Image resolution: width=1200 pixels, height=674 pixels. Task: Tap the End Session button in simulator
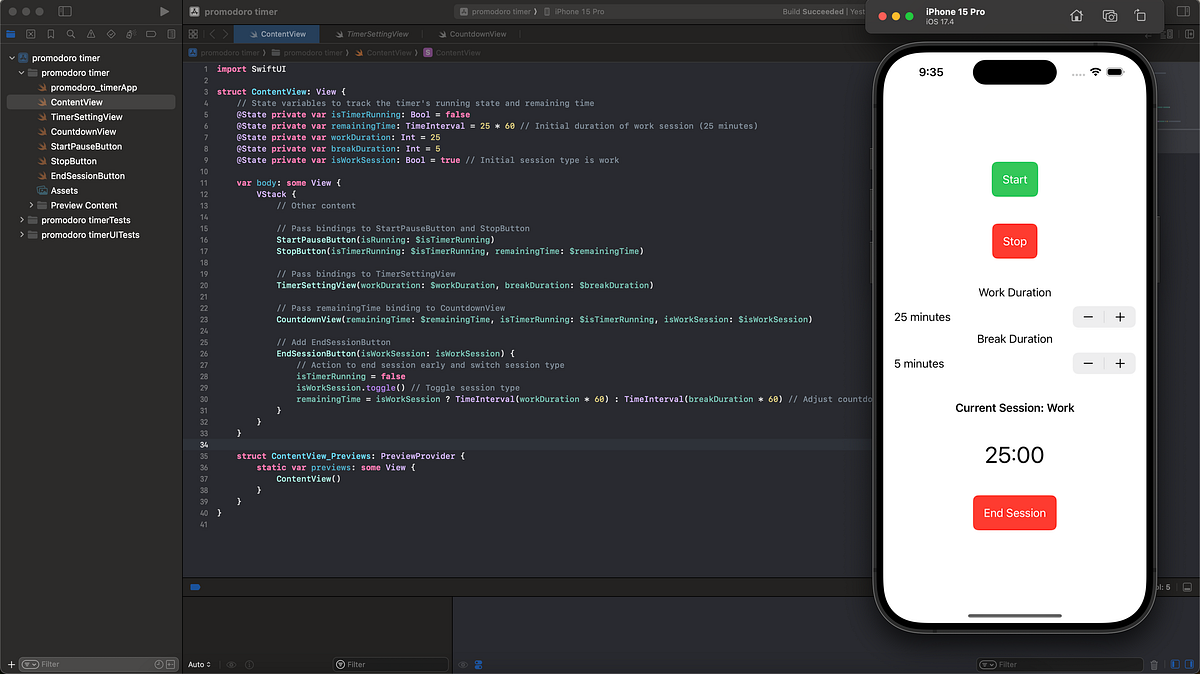tap(1014, 512)
